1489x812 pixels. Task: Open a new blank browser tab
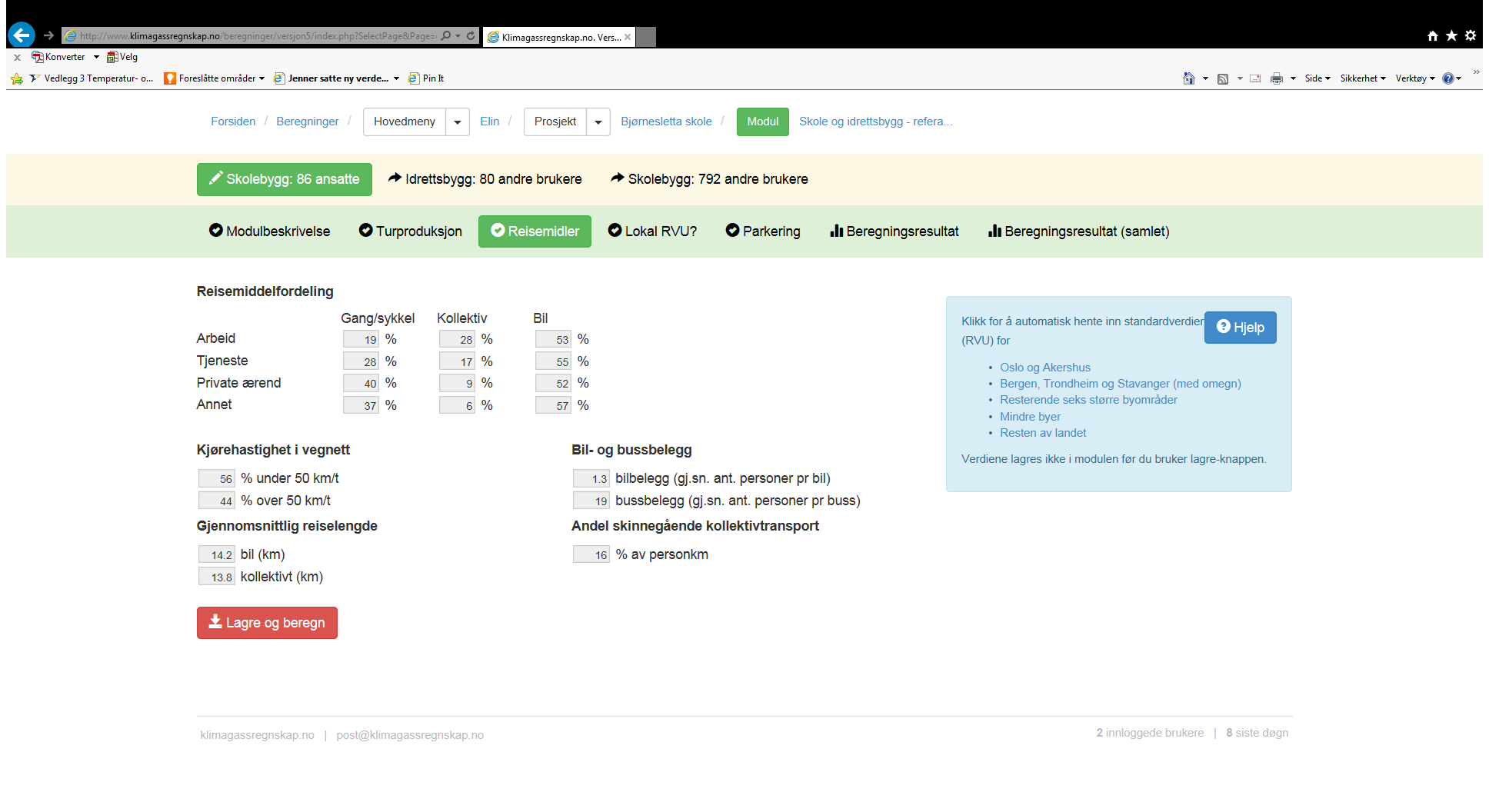(x=647, y=37)
